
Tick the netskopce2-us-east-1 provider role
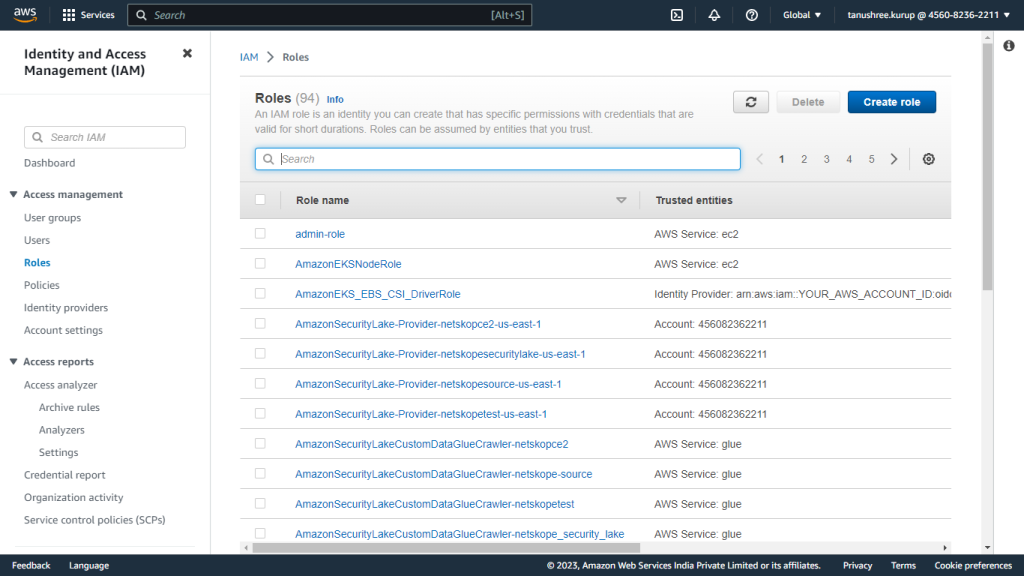pos(260,323)
